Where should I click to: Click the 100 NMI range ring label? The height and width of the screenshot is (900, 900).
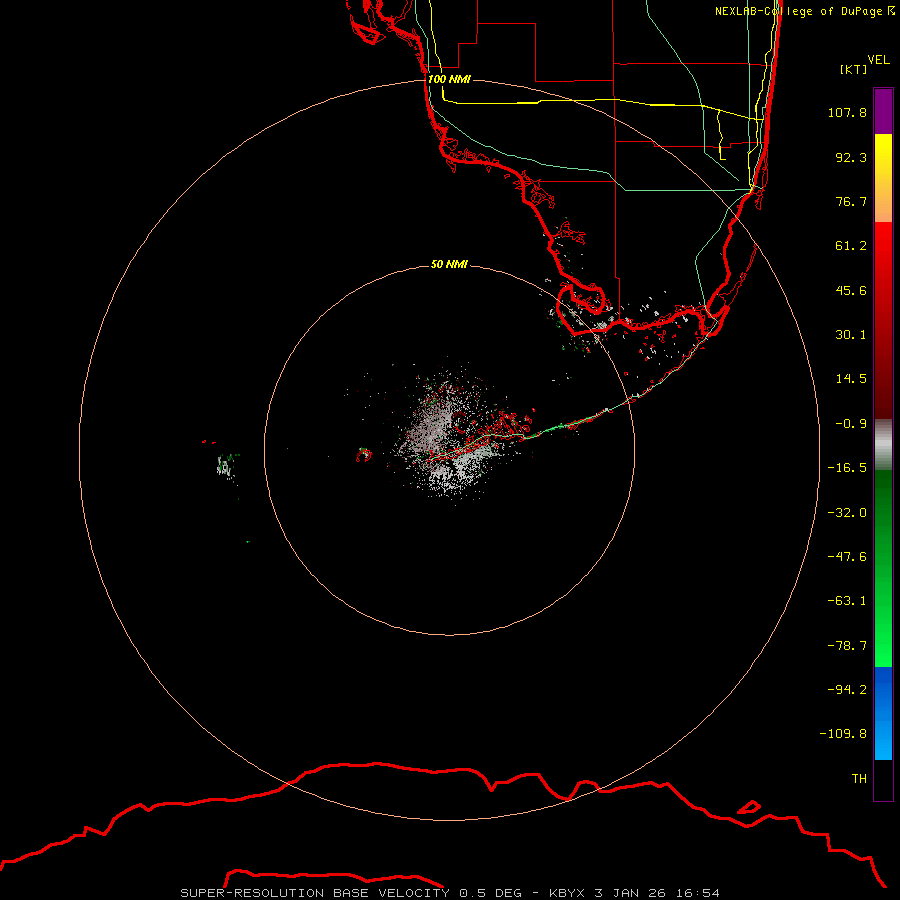449,79
